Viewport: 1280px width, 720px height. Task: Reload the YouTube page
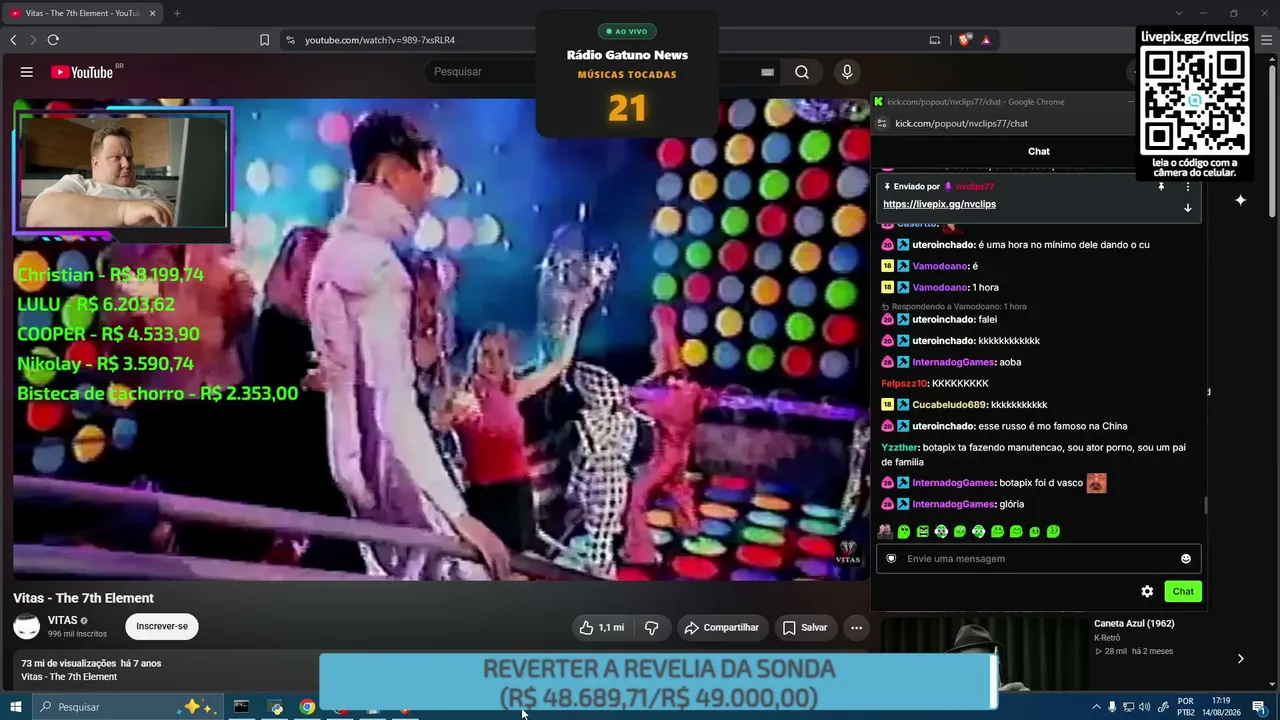[53, 40]
